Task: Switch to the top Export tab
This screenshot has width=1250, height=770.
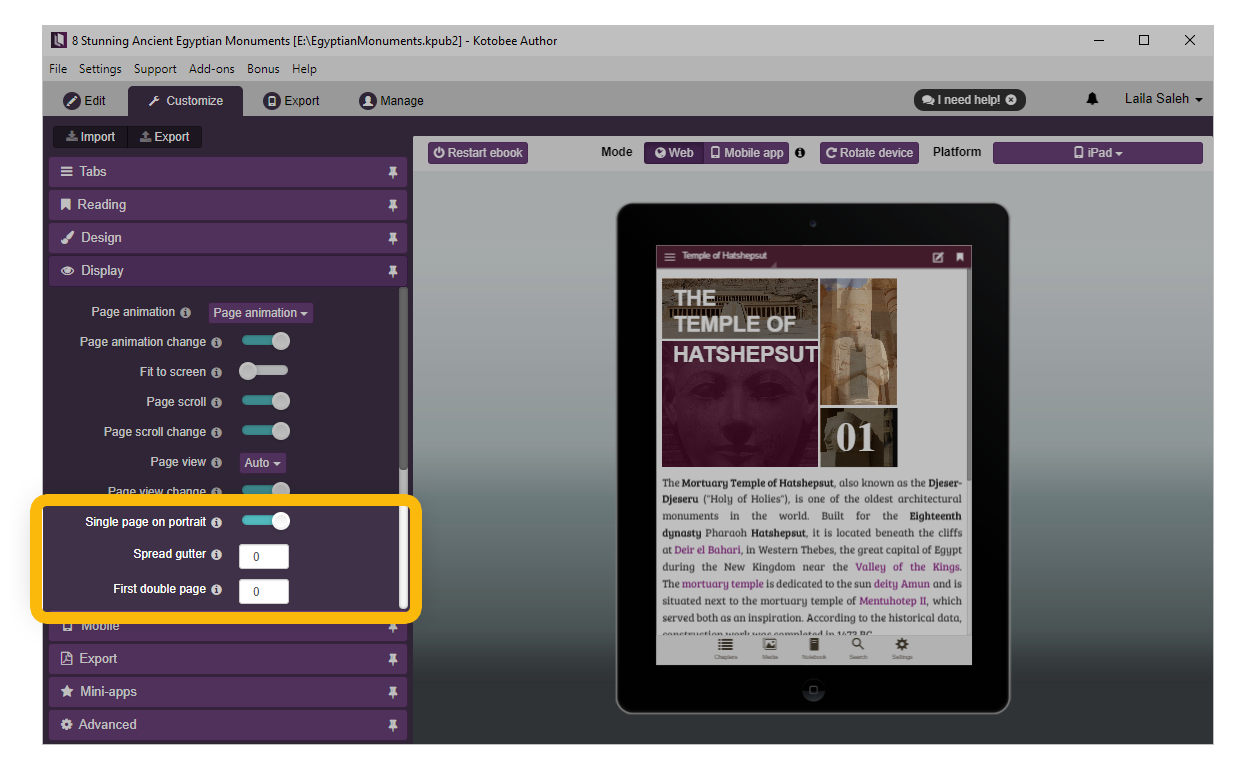Action: coord(292,101)
